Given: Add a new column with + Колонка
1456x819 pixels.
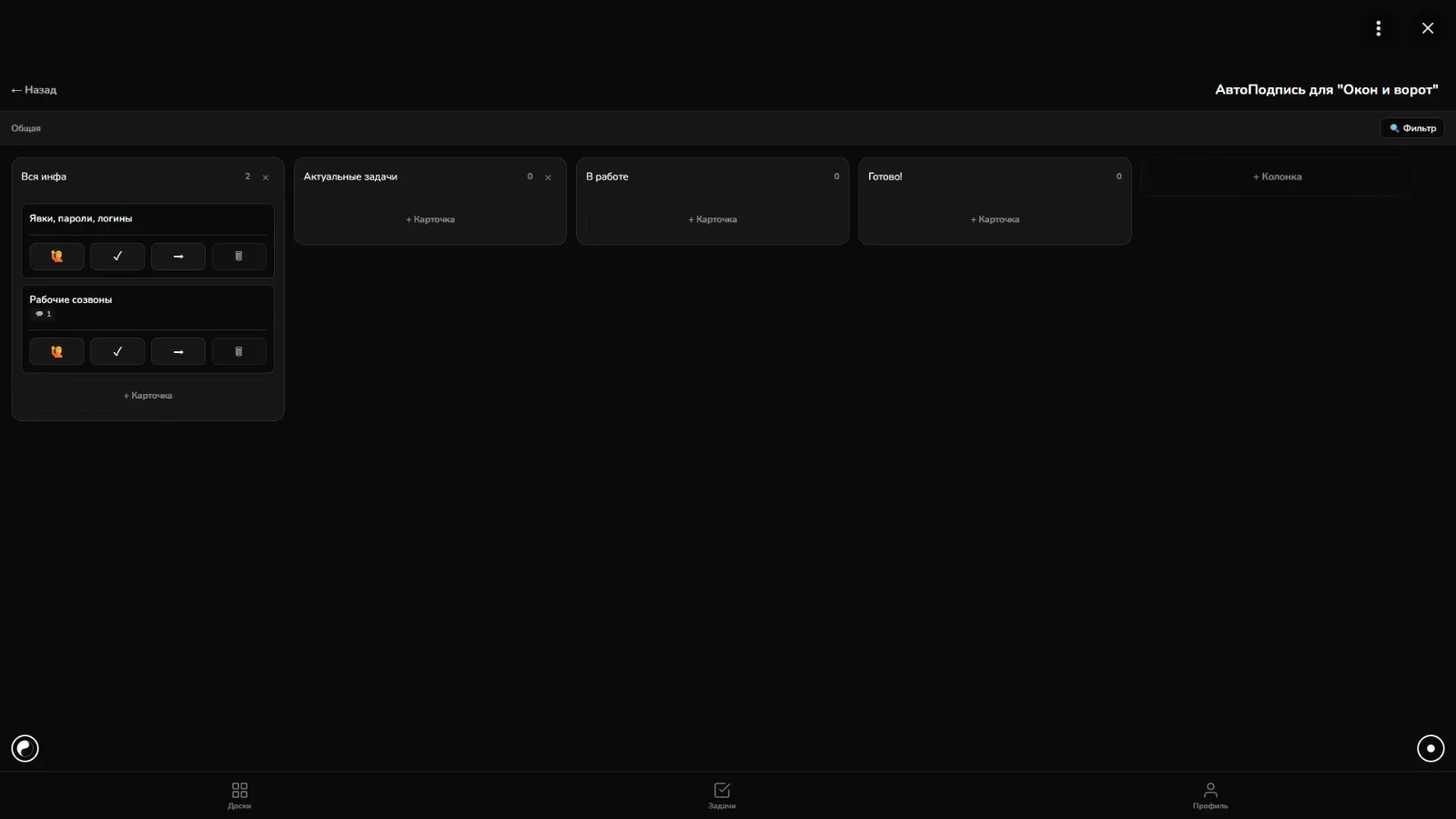Looking at the screenshot, I should (1278, 177).
